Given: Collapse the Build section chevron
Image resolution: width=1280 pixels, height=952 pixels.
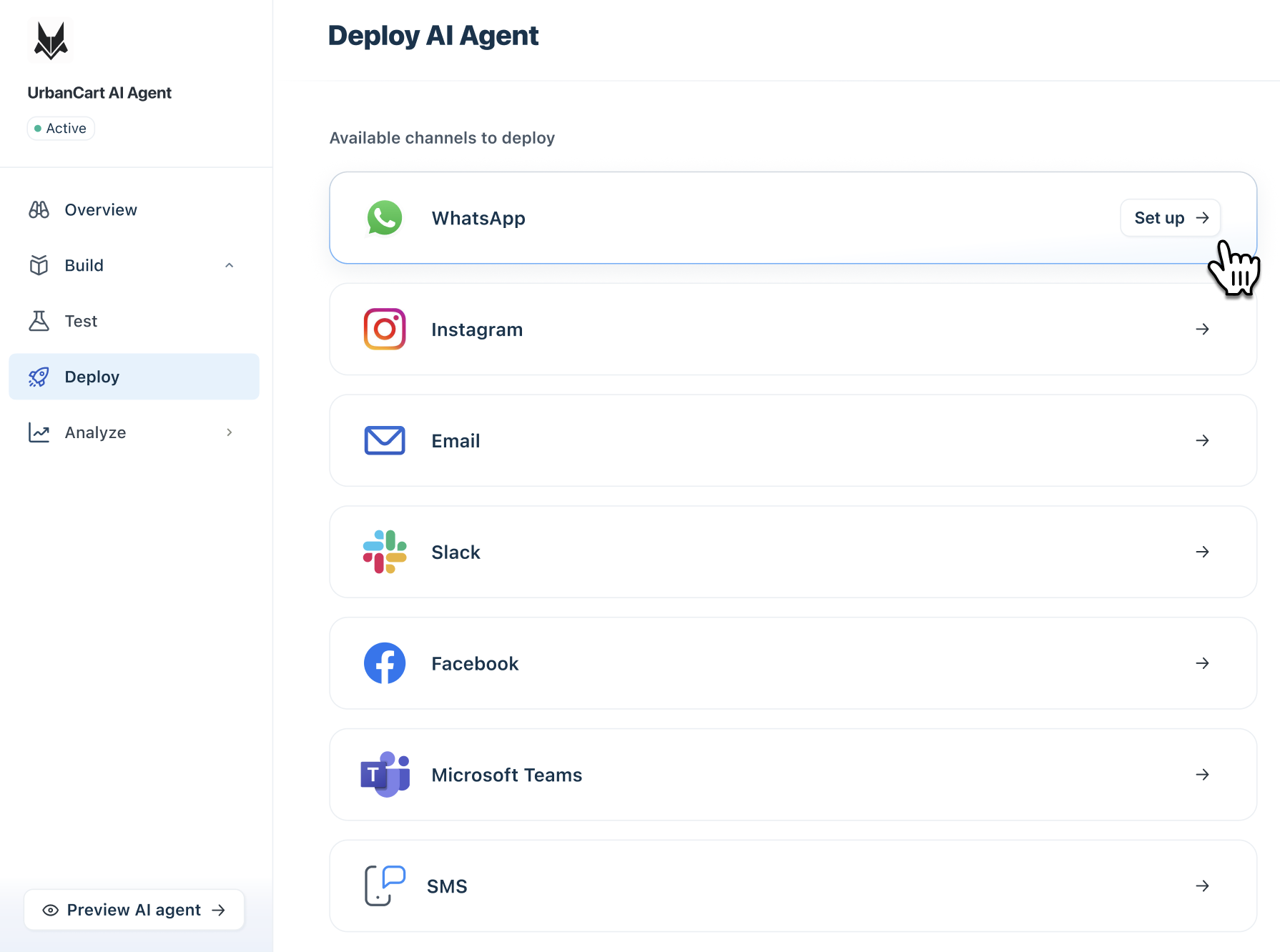Looking at the screenshot, I should point(229,265).
